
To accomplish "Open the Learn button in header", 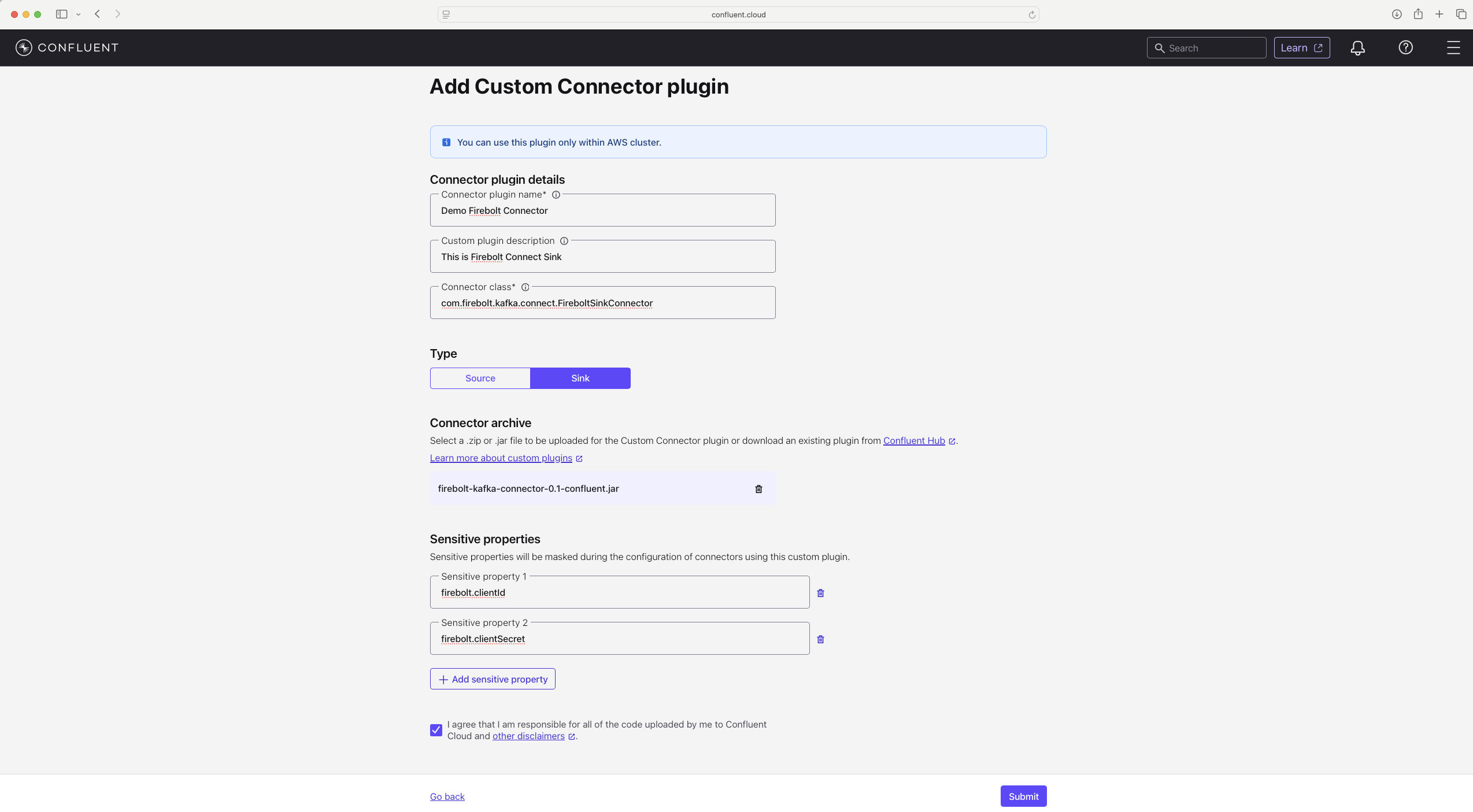I will [1301, 48].
